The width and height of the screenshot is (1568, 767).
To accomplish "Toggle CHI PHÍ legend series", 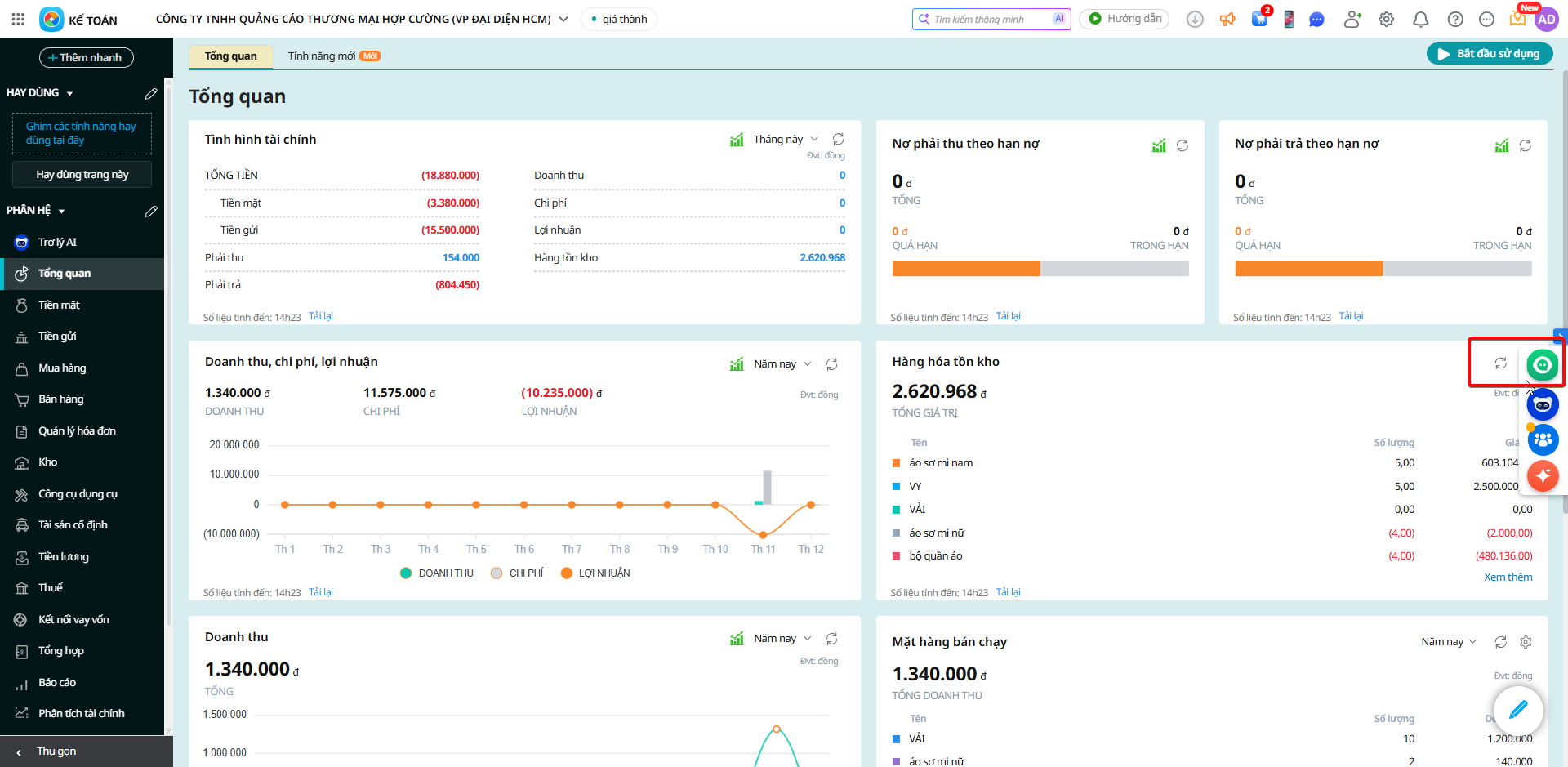I will click(517, 573).
